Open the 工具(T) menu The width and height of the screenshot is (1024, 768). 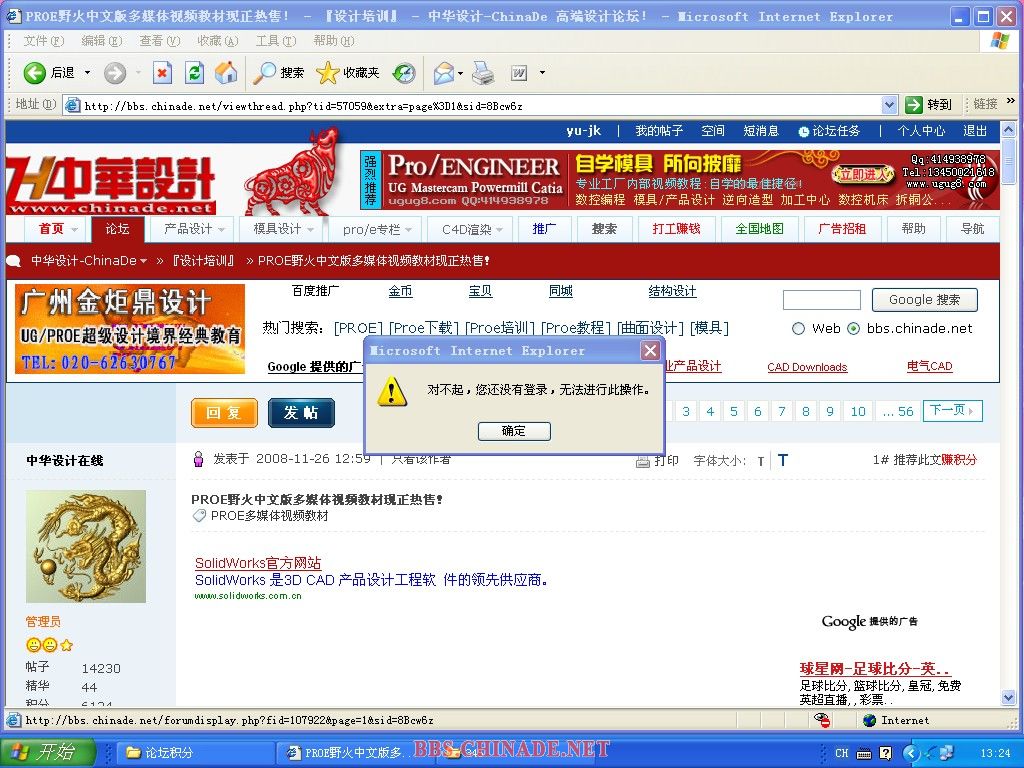point(275,40)
